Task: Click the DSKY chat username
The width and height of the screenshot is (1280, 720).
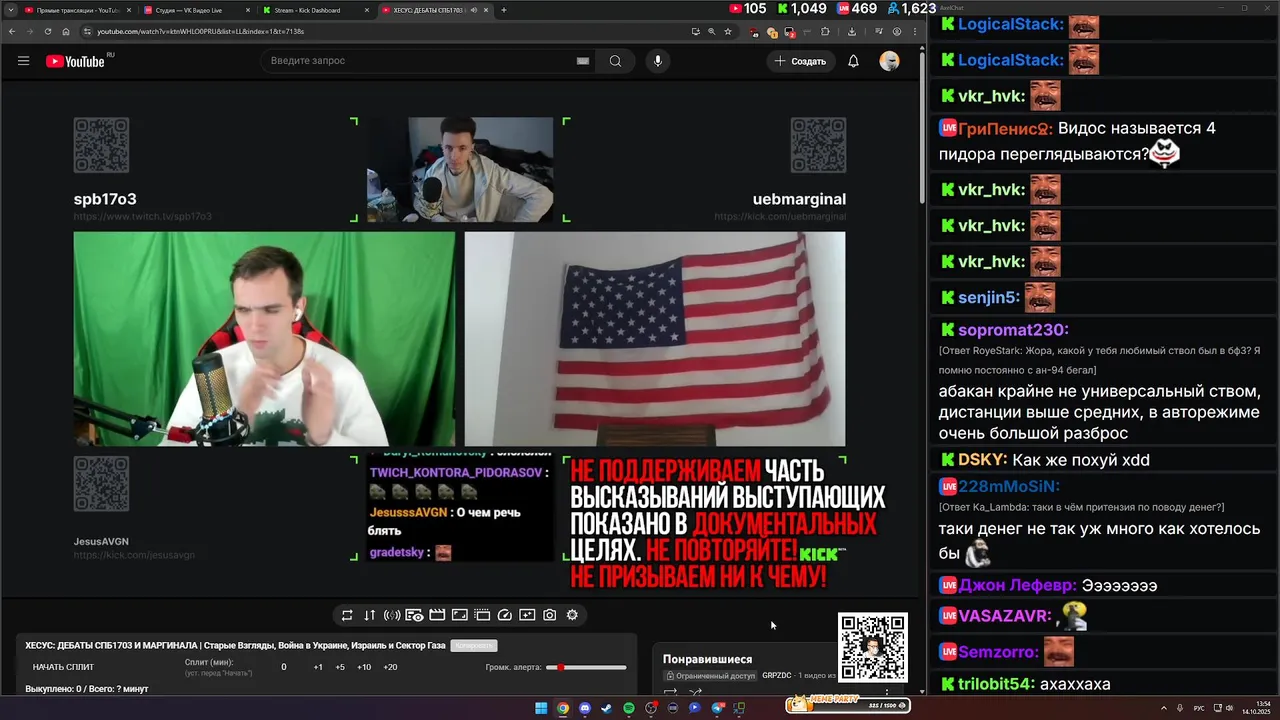Action: 982,460
